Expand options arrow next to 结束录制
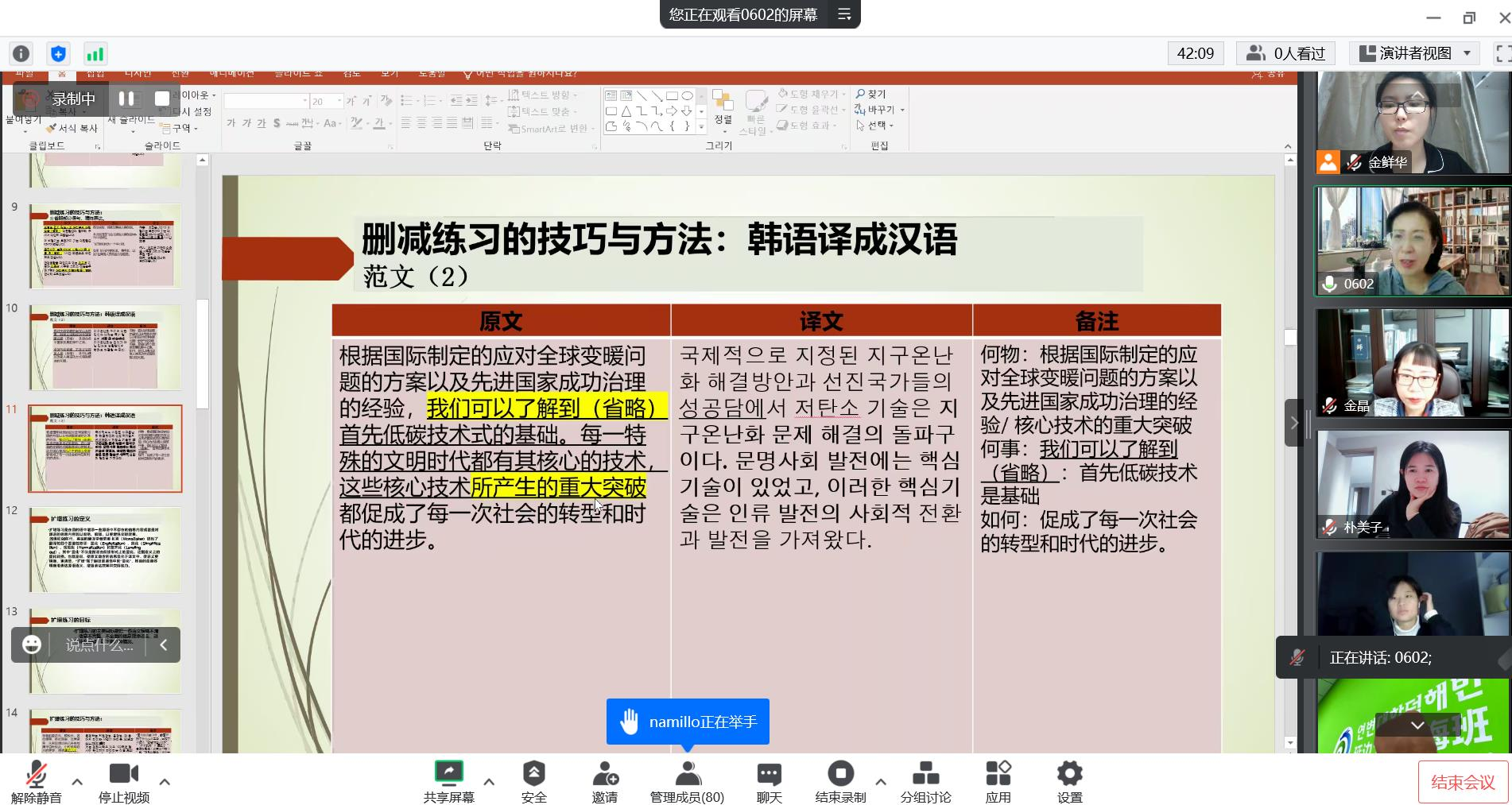Viewport: 1512px width, 805px height. coord(880,782)
